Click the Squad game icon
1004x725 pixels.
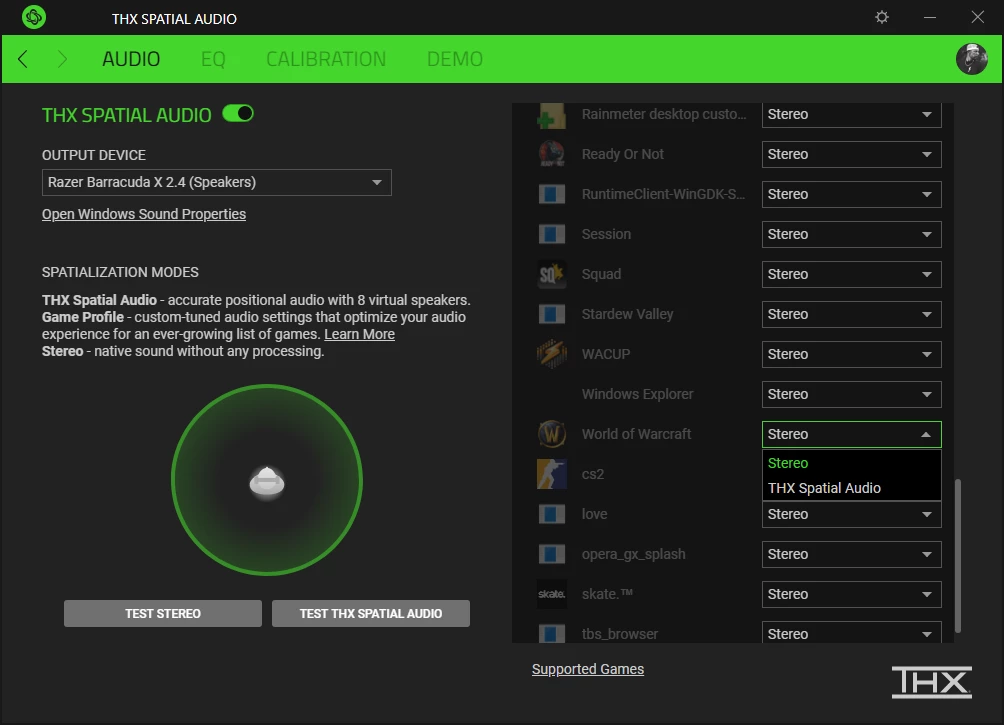551,274
